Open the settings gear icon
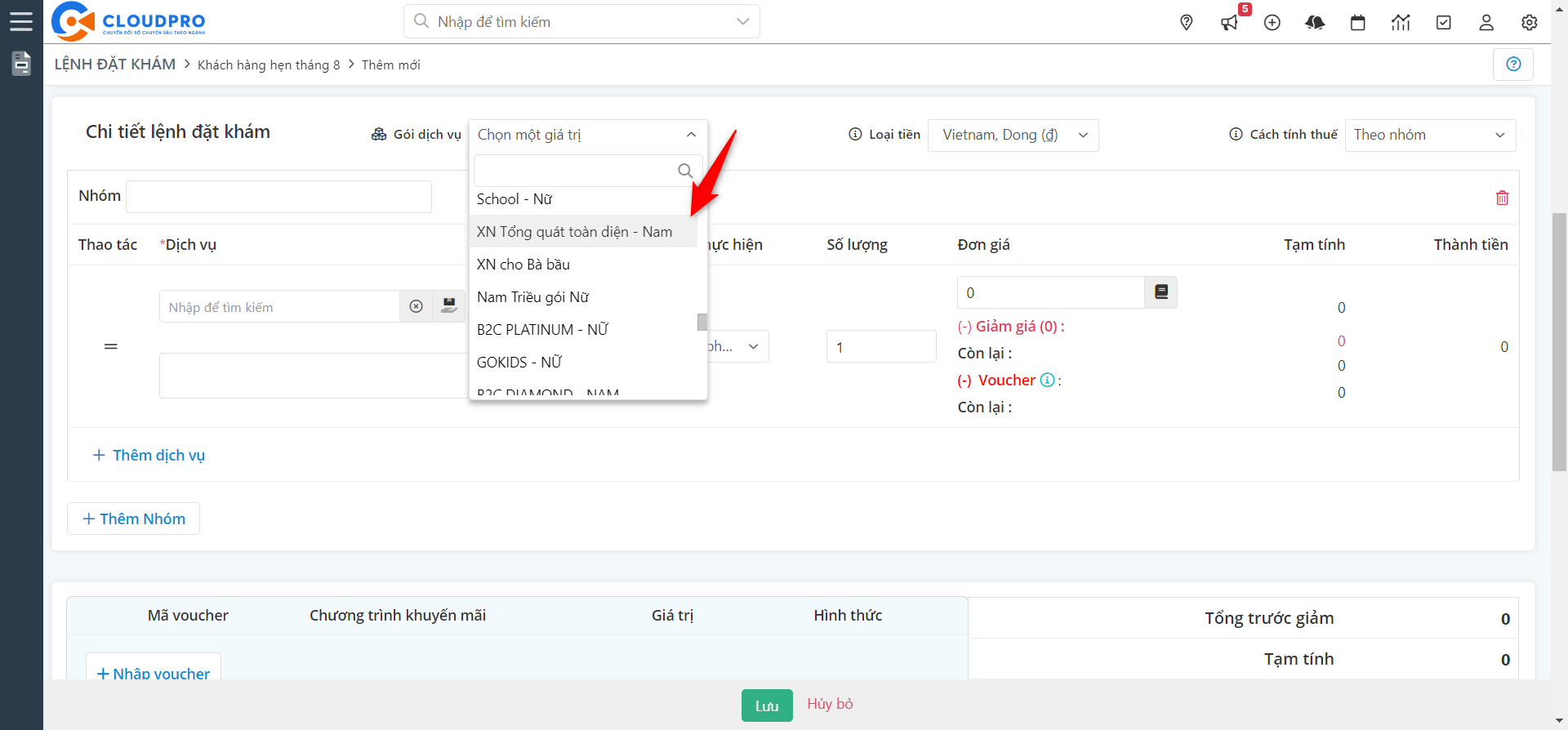1568x730 pixels. [x=1530, y=23]
